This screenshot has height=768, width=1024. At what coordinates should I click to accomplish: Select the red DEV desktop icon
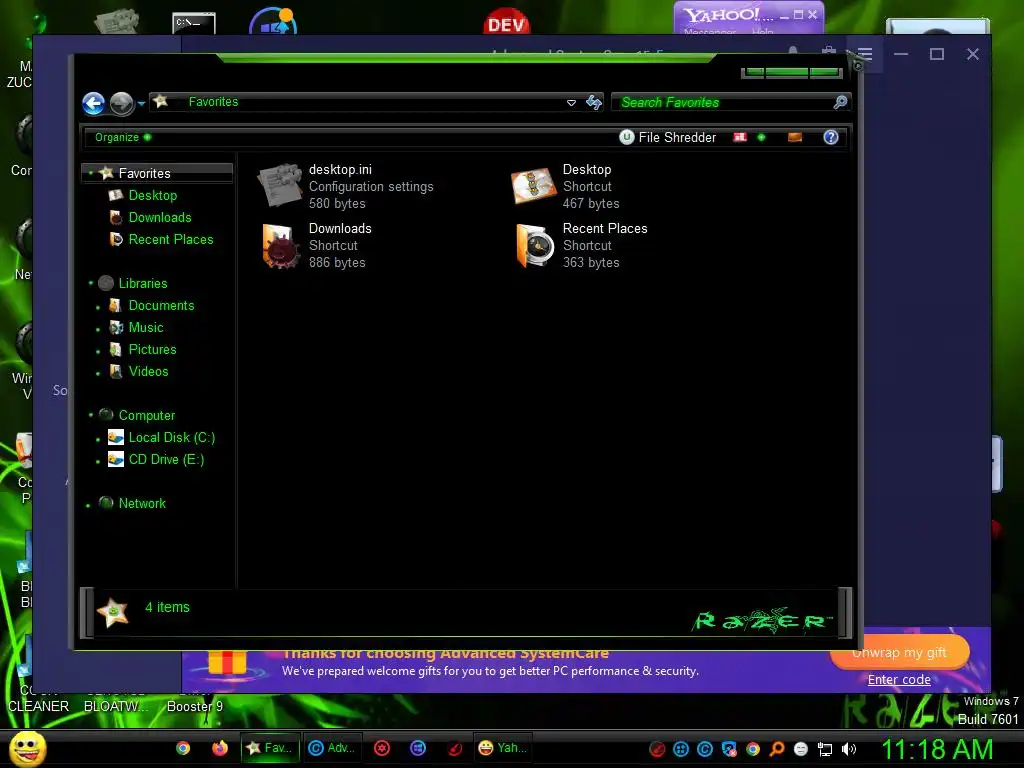pos(506,22)
